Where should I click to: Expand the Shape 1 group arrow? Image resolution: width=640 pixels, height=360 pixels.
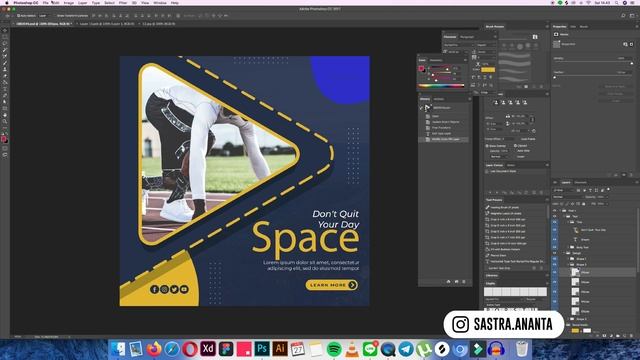(x=568, y=259)
